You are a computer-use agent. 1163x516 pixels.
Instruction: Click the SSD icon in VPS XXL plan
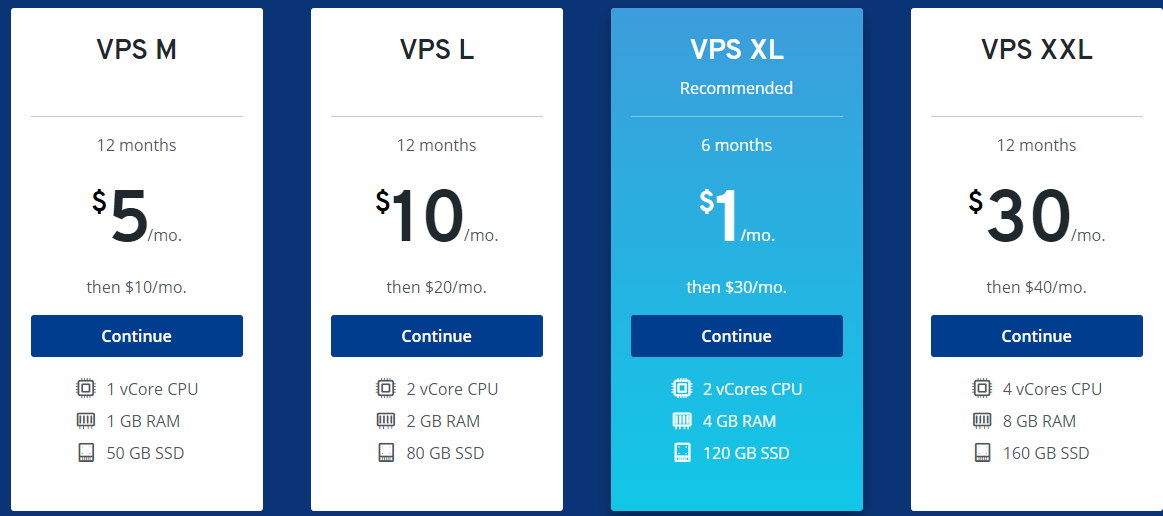[x=982, y=452]
